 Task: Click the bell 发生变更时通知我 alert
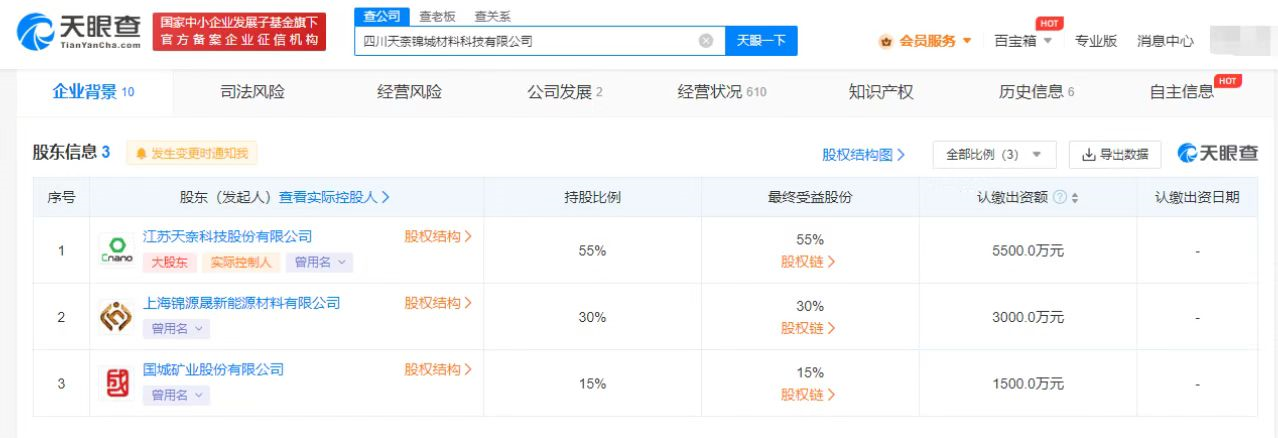pos(192,154)
